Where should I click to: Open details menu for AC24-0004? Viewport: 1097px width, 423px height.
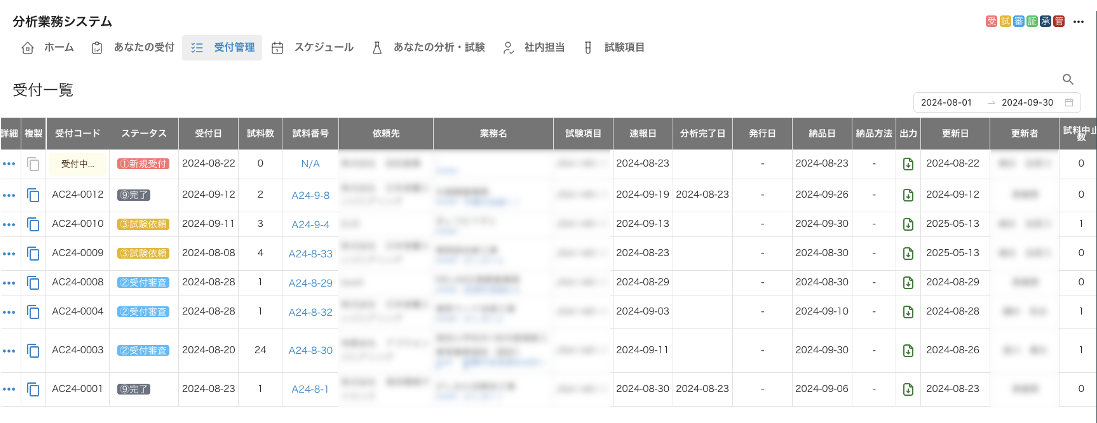click(9, 312)
